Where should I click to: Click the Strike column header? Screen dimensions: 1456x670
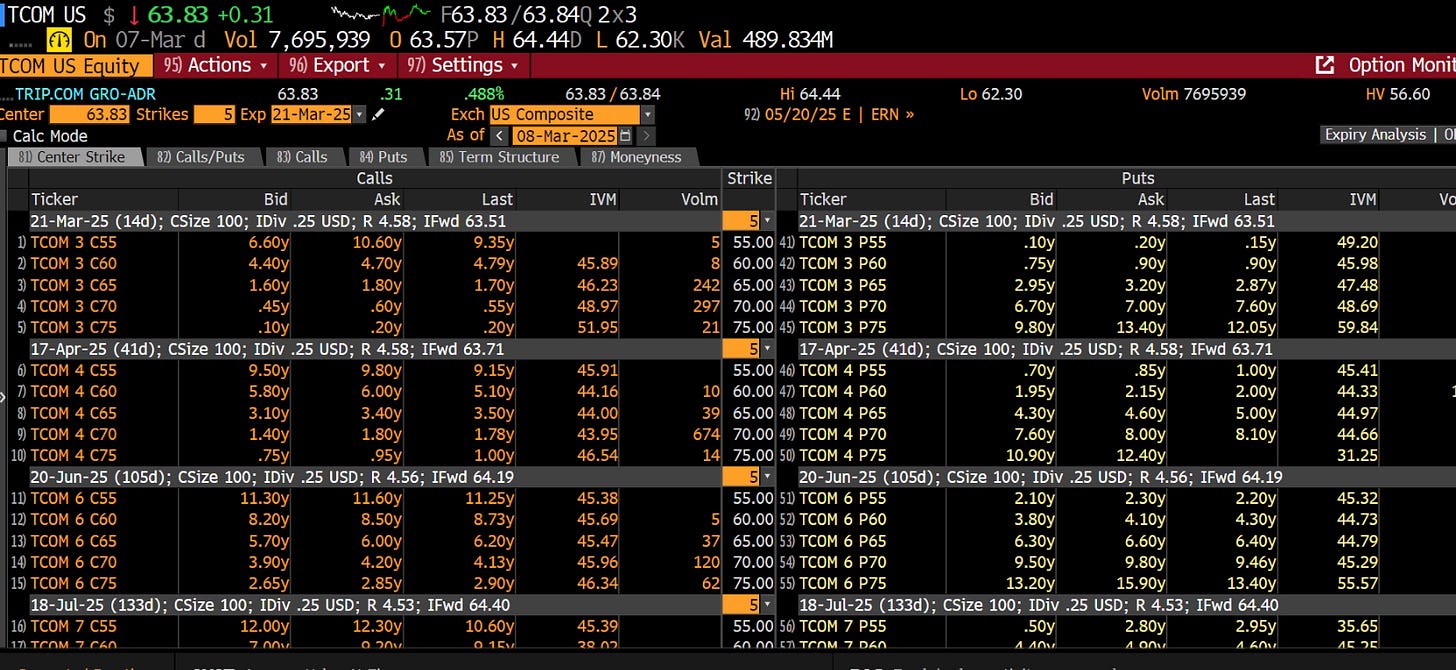pos(750,179)
